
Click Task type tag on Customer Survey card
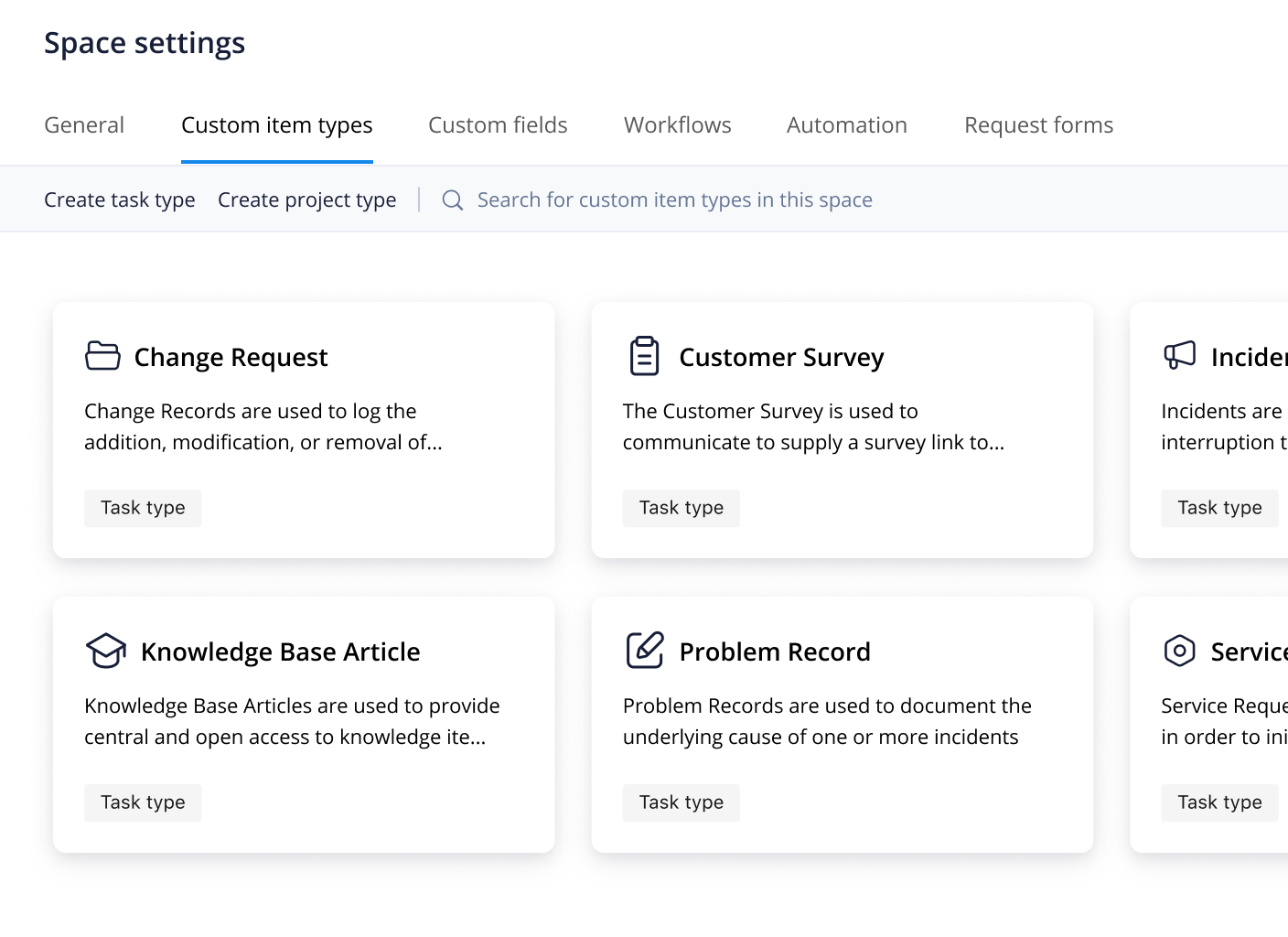(x=681, y=508)
